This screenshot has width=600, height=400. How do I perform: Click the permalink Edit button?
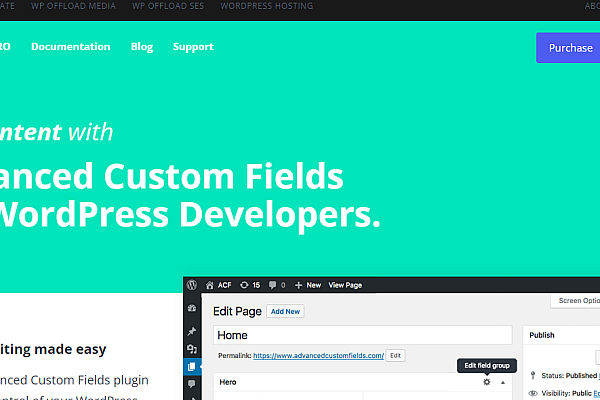coord(395,356)
